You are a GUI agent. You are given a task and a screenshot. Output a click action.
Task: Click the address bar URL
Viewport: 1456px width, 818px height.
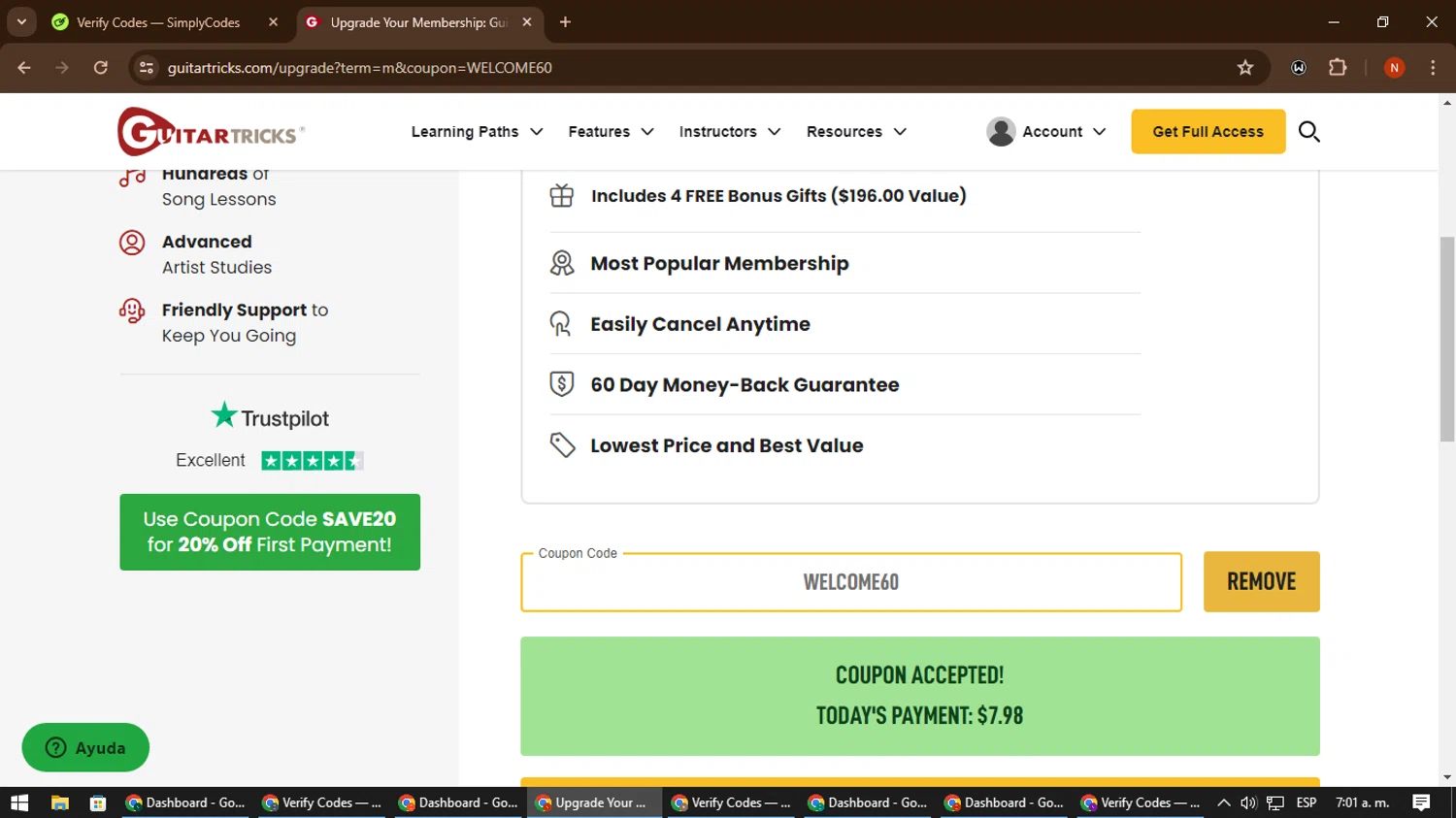pos(359,67)
